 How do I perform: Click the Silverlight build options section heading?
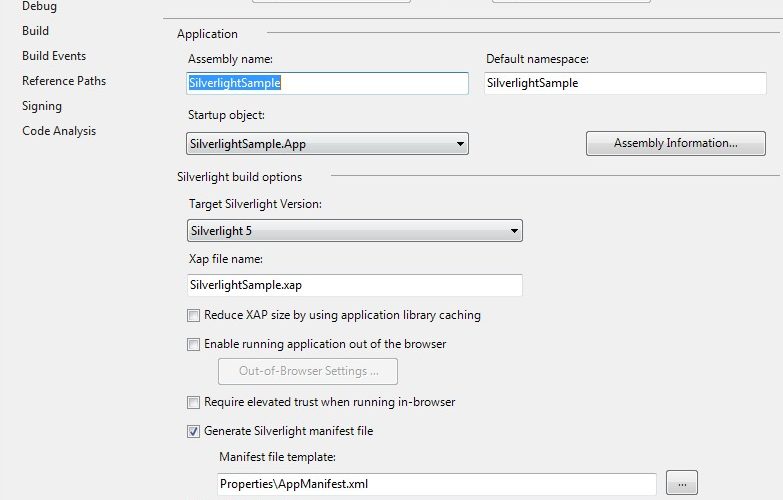point(239,177)
